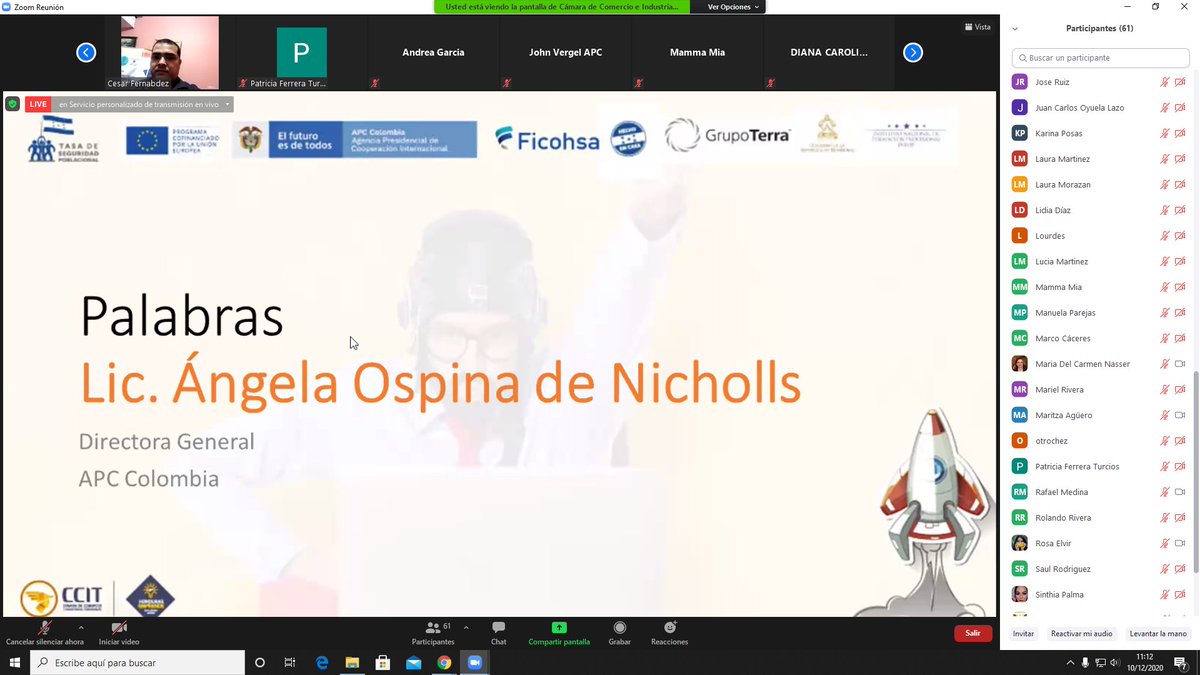Toggle Cancelar silenciar ahora microphone

45,631
